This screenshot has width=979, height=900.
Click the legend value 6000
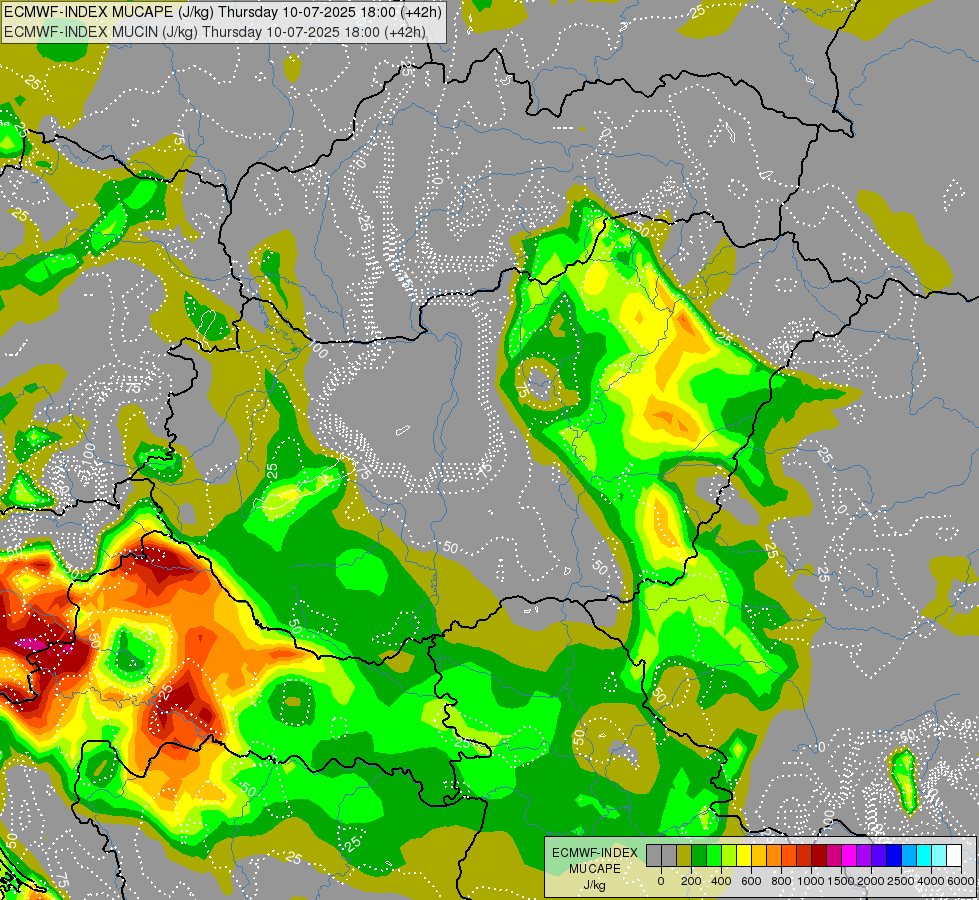961,881
